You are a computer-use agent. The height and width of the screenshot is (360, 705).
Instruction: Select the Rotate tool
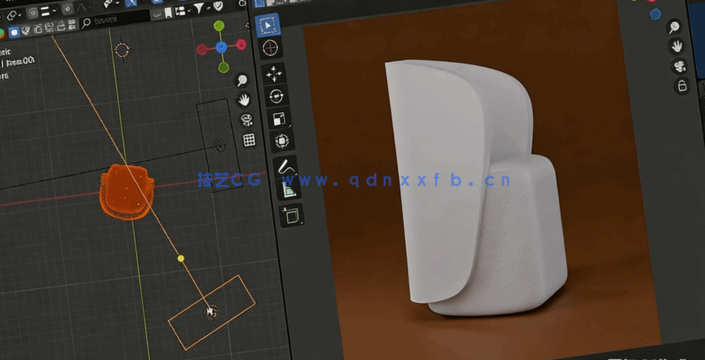(277, 97)
